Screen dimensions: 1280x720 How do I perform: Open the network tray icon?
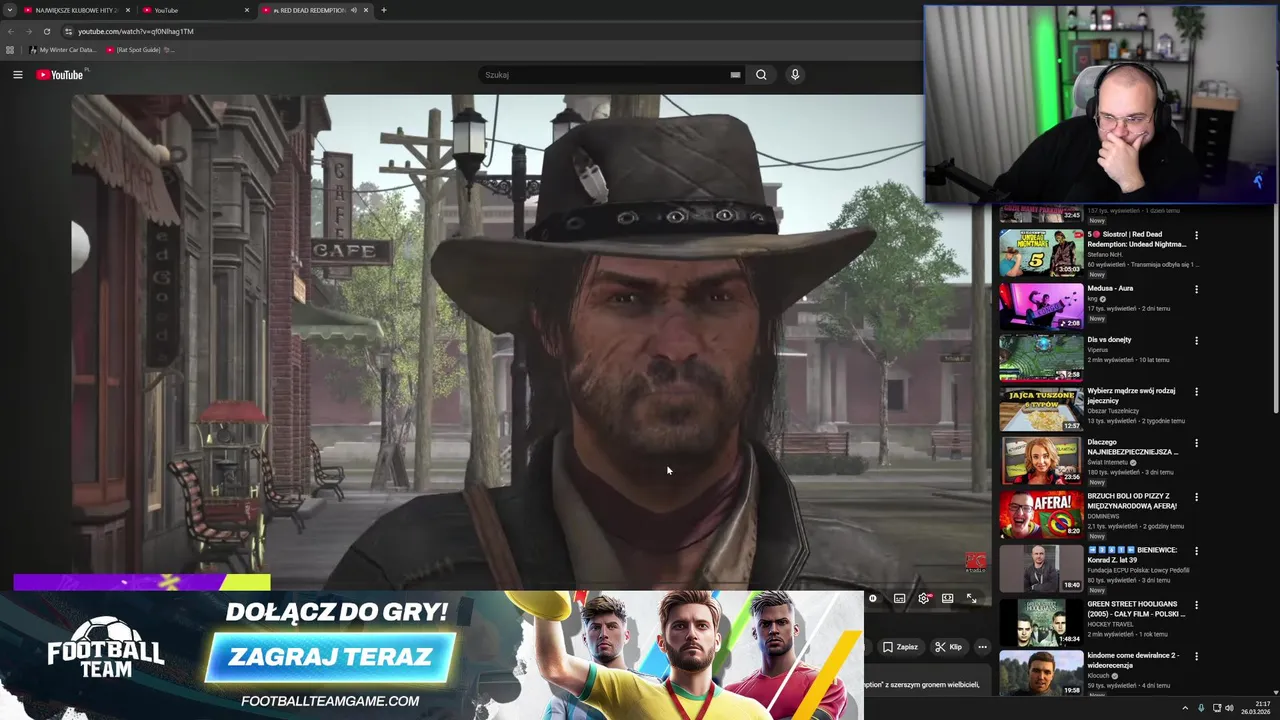coord(1216,708)
